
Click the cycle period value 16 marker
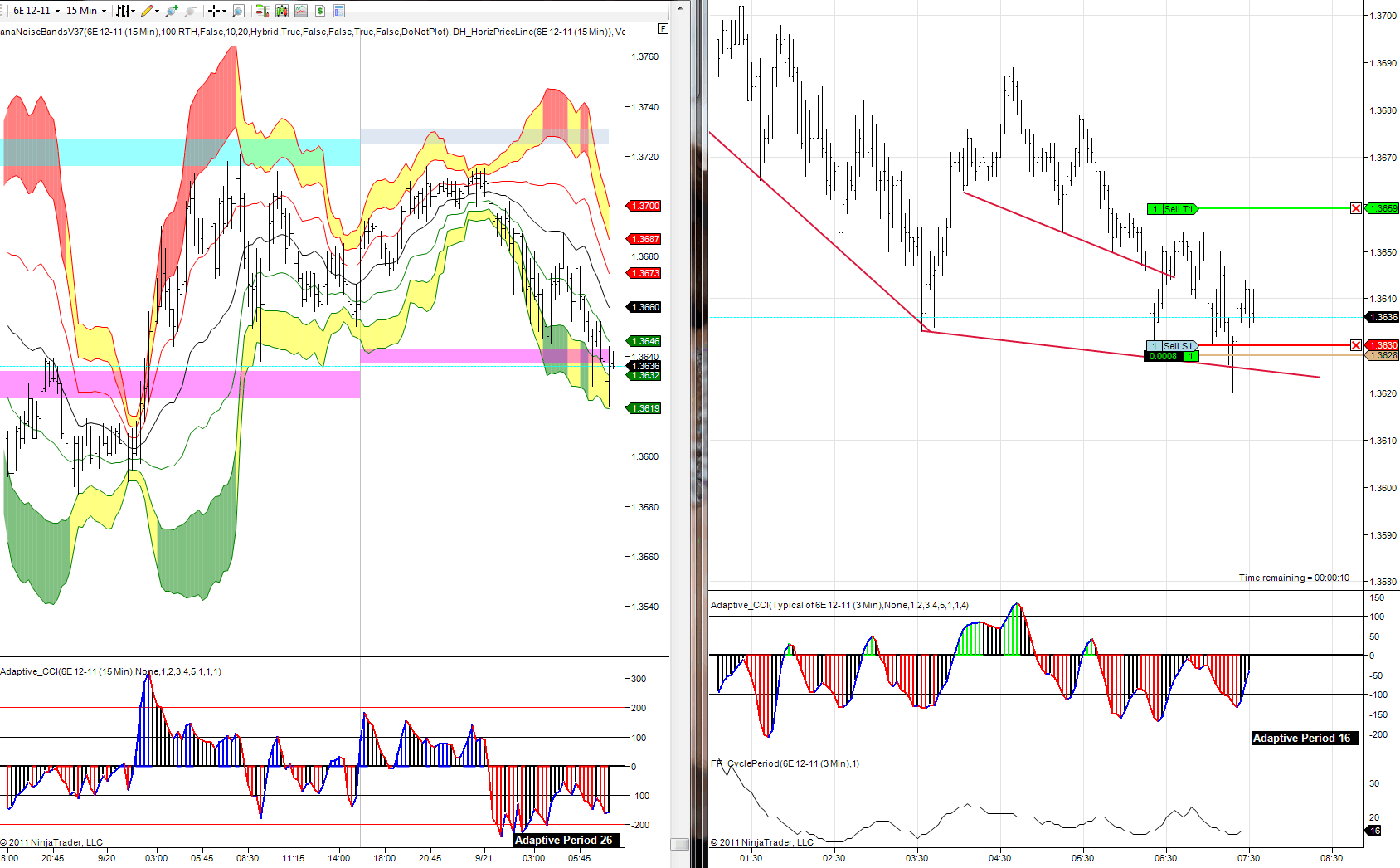(1374, 831)
